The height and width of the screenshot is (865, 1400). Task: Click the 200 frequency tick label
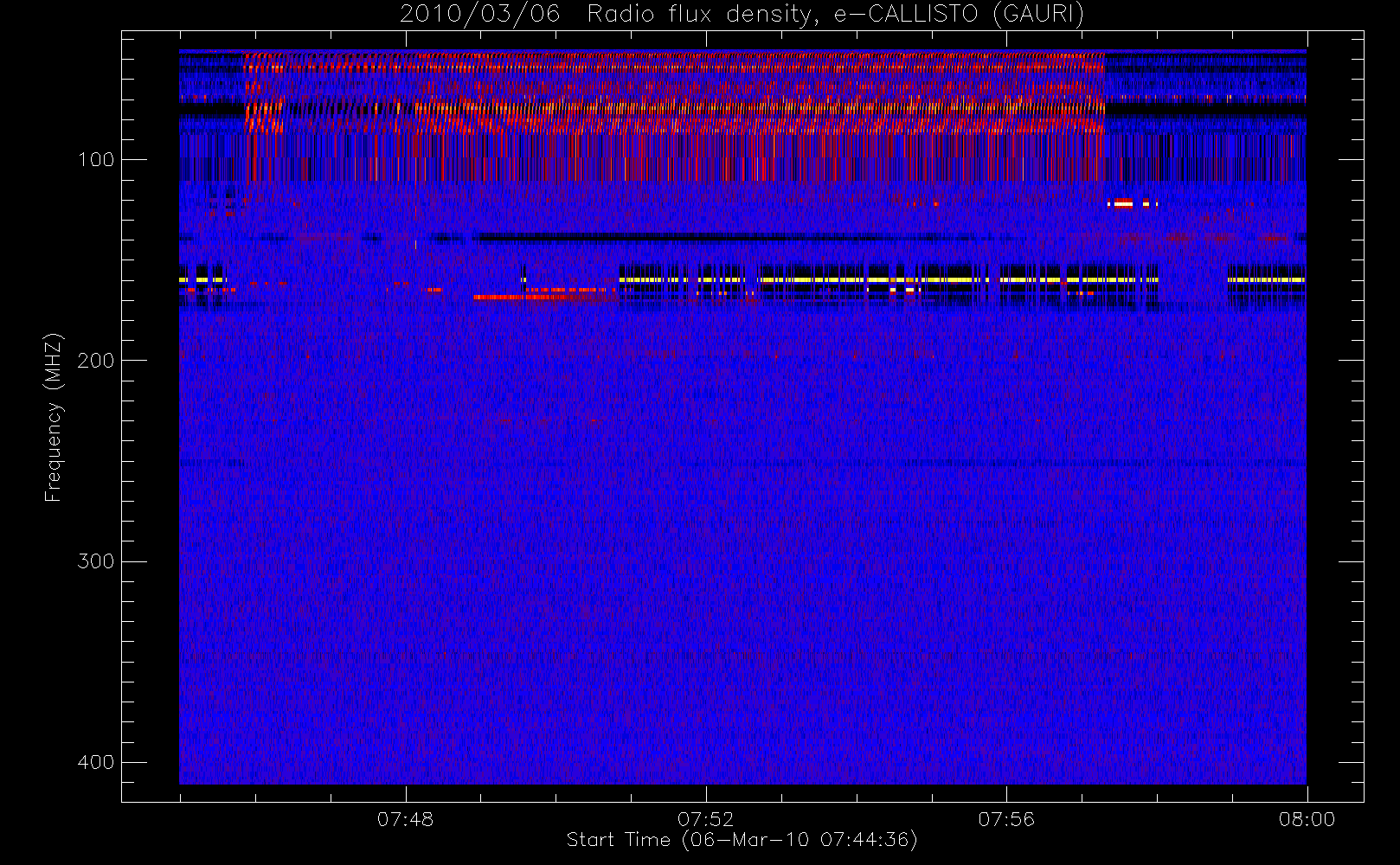(95, 361)
